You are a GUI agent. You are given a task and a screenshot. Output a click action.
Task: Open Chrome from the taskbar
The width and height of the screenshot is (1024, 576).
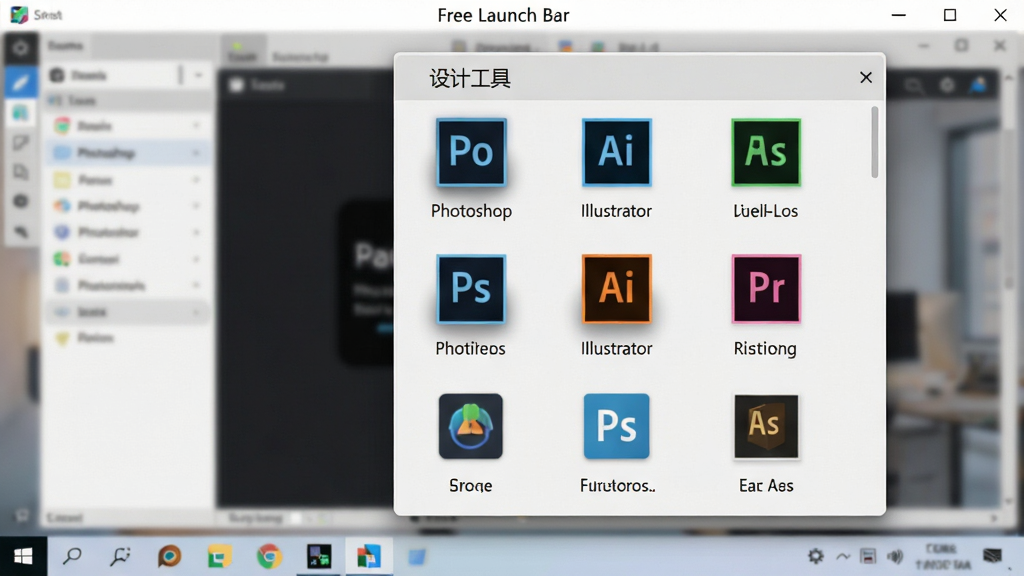point(269,556)
